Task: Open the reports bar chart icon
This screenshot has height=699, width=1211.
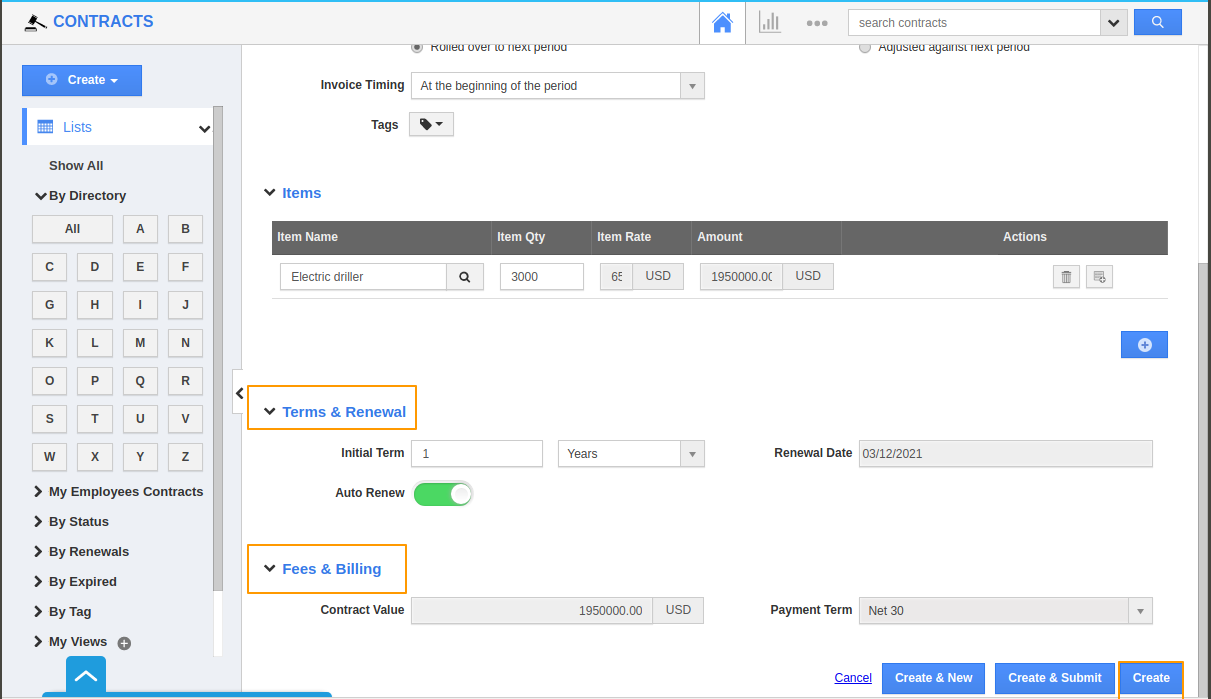Action: point(769,22)
